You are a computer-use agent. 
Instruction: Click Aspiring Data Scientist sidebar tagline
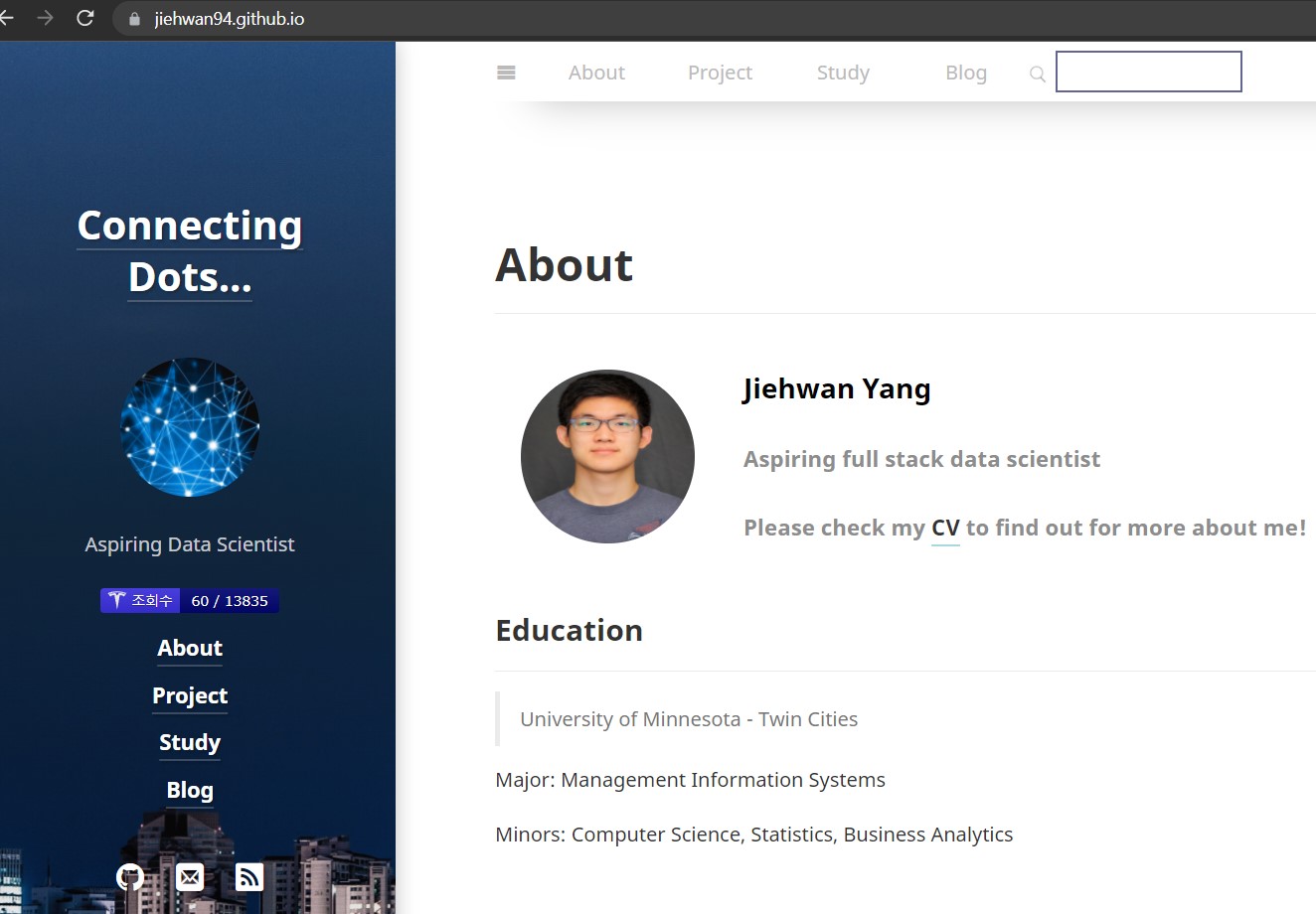click(190, 544)
